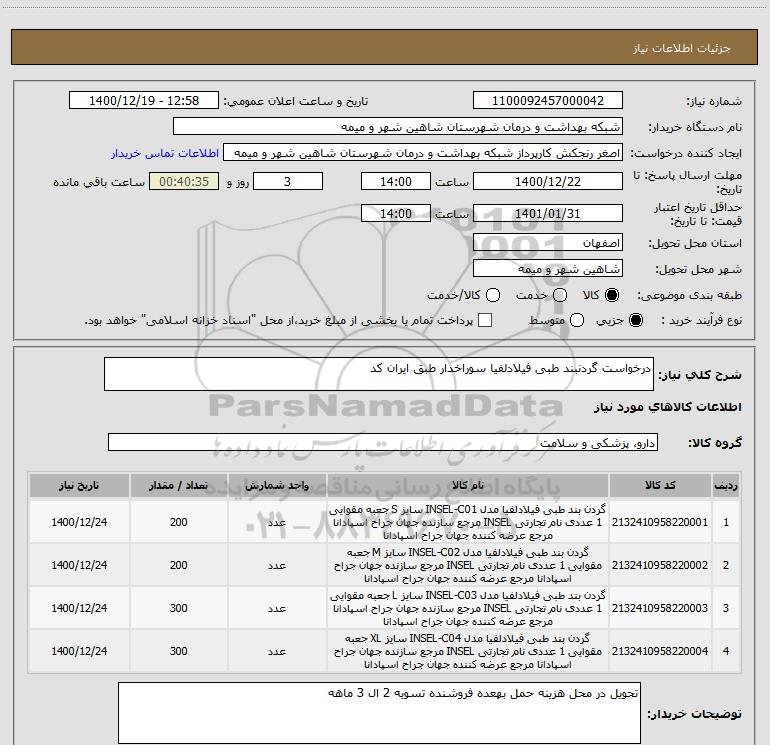Screen dimensions: 770x745
Task: Click product code 2132410958220002
Action: [660, 565]
